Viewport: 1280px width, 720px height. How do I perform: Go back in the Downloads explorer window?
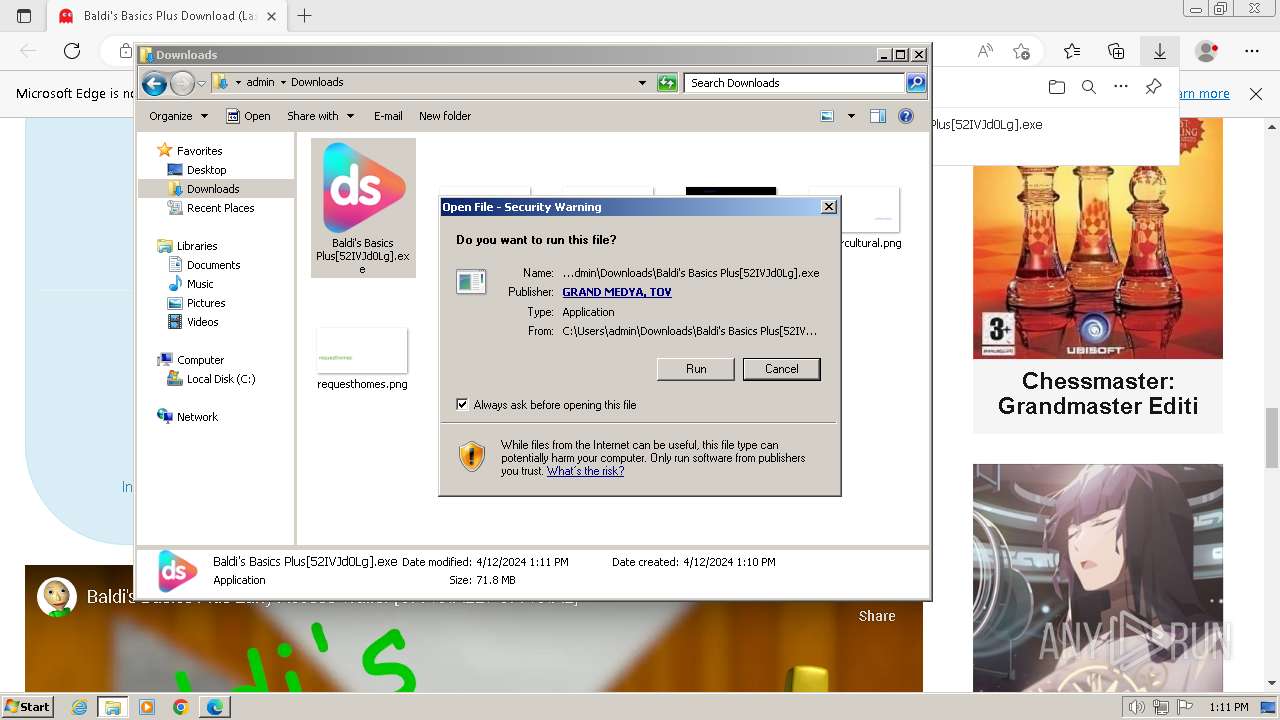coord(154,83)
